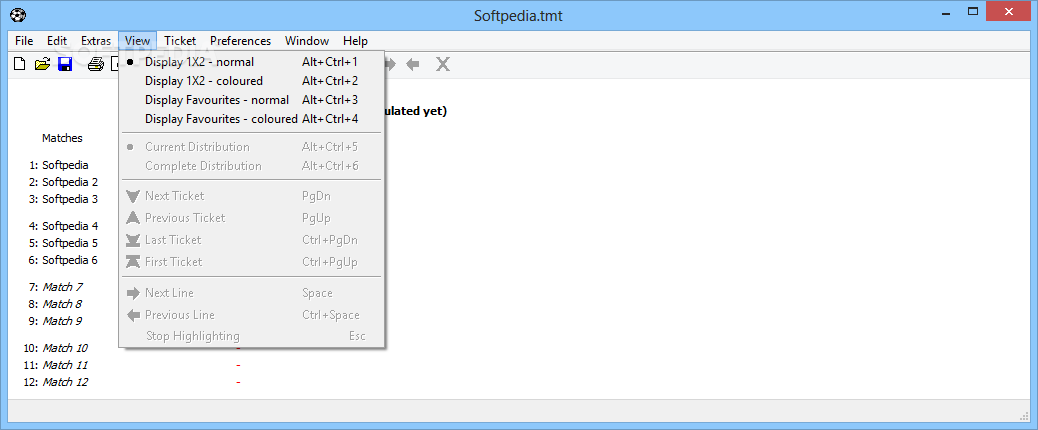Select match row 5: Softpedia 5
Screen dimensions: 1038x430
(64, 243)
